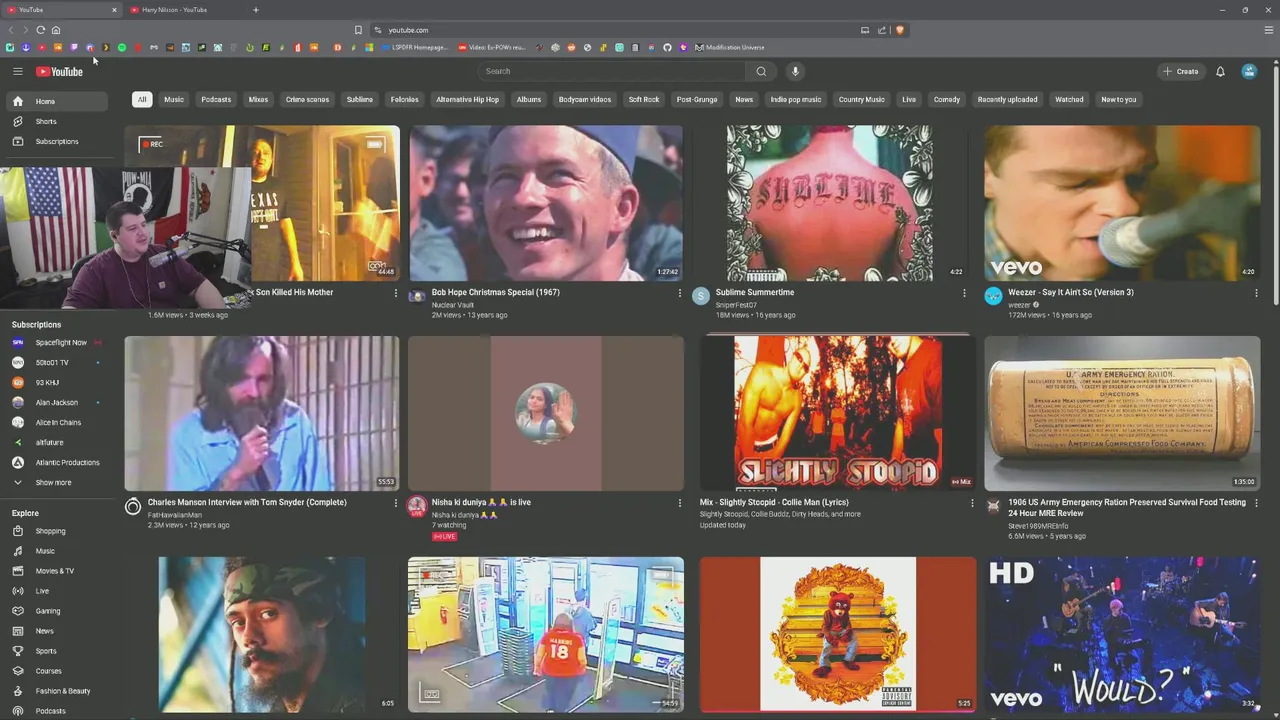
Task: Open options for Son Killed His Mother video
Action: coord(395,293)
